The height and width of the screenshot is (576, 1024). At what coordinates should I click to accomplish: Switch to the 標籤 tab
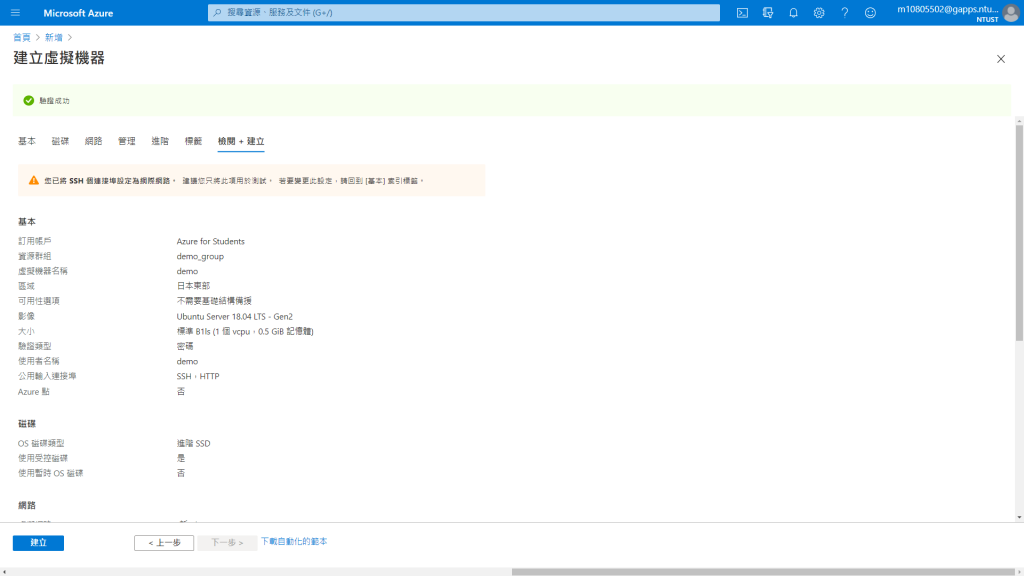[x=193, y=141]
